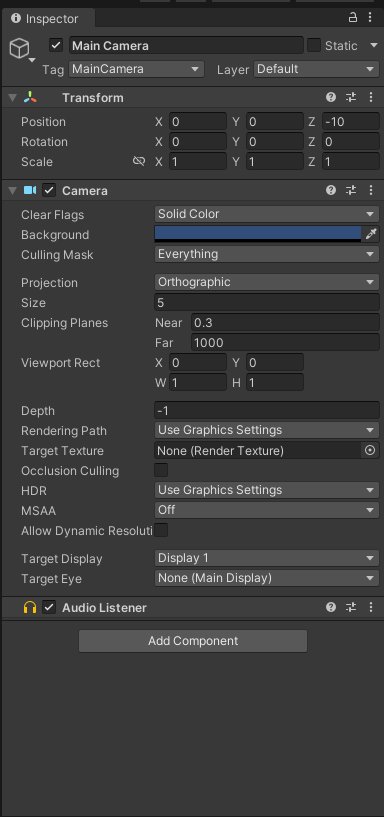Viewport: 384px width, 817px height.
Task: Click Scale X field
Action: (197, 162)
